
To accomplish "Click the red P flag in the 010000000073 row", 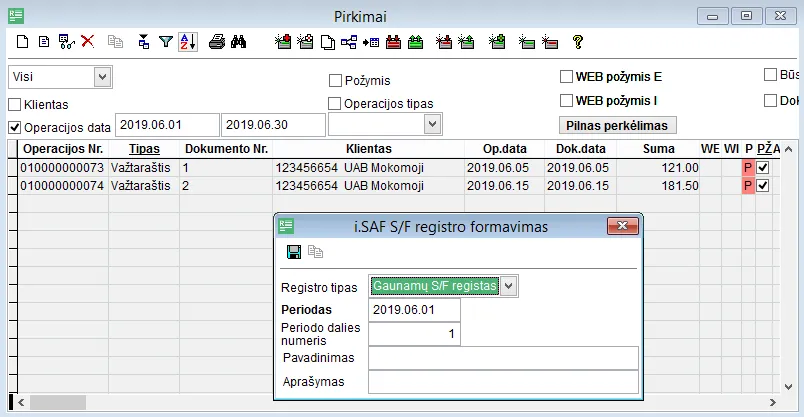I will [x=748, y=168].
